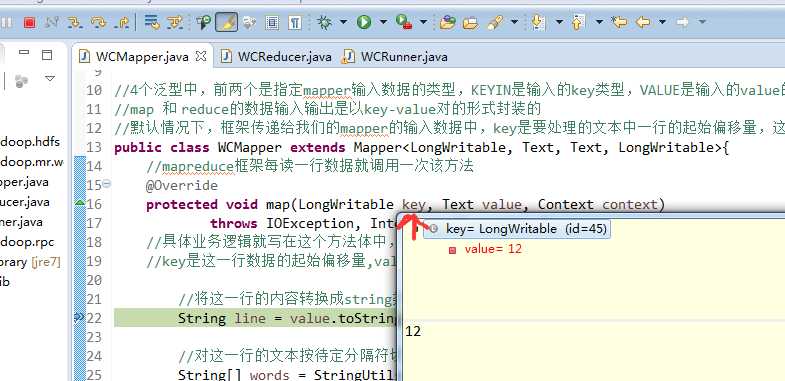Click the Disconnect debug icon

[52, 22]
